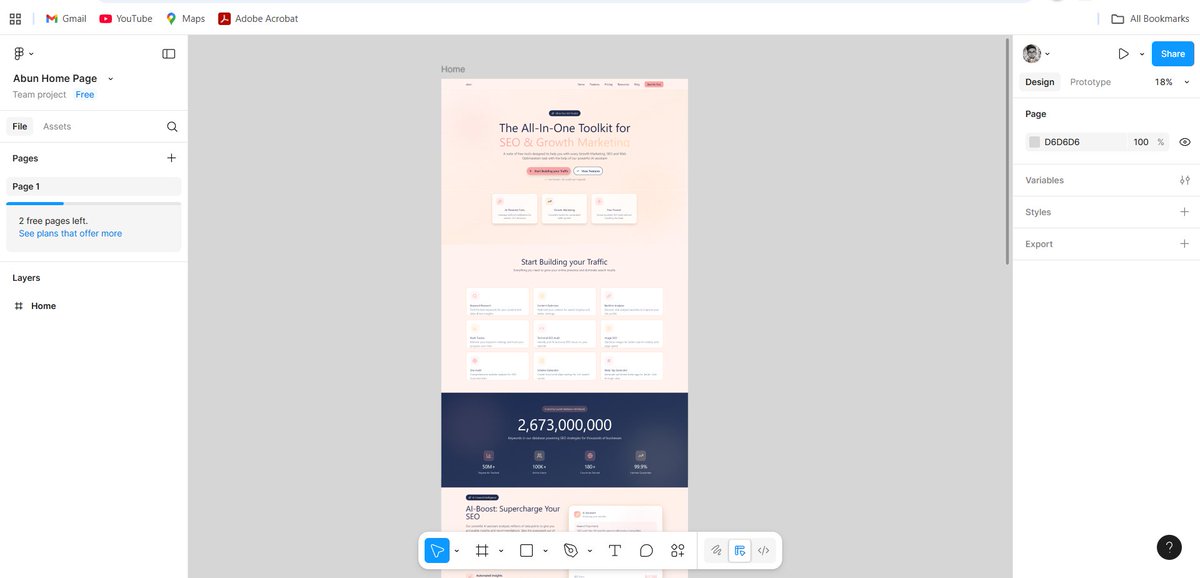Screen dimensions: 1200x578
Task: Open the Gmail bookmark
Action: pyautogui.click(x=66, y=18)
